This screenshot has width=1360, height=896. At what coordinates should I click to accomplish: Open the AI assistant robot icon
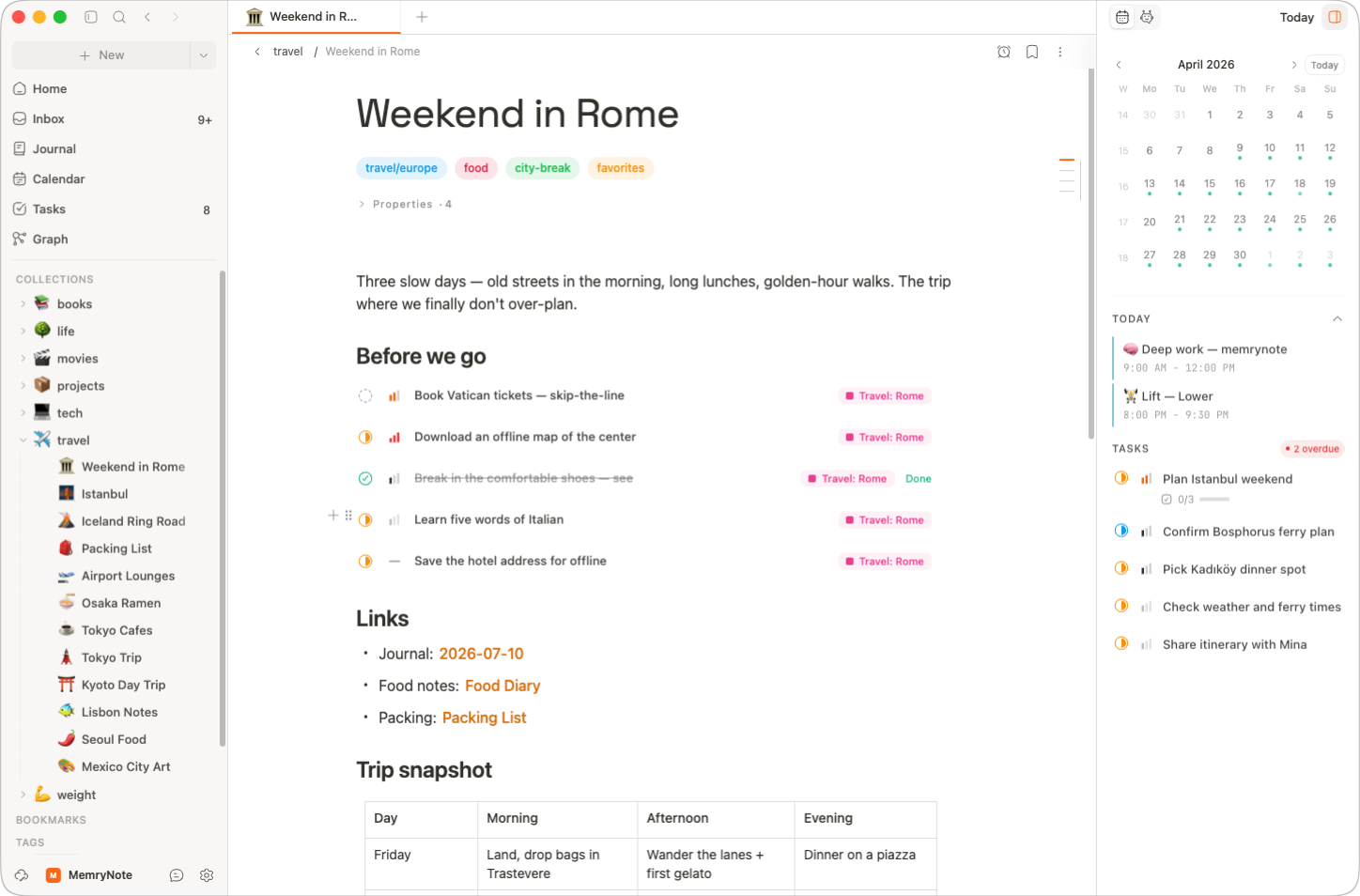[1147, 17]
